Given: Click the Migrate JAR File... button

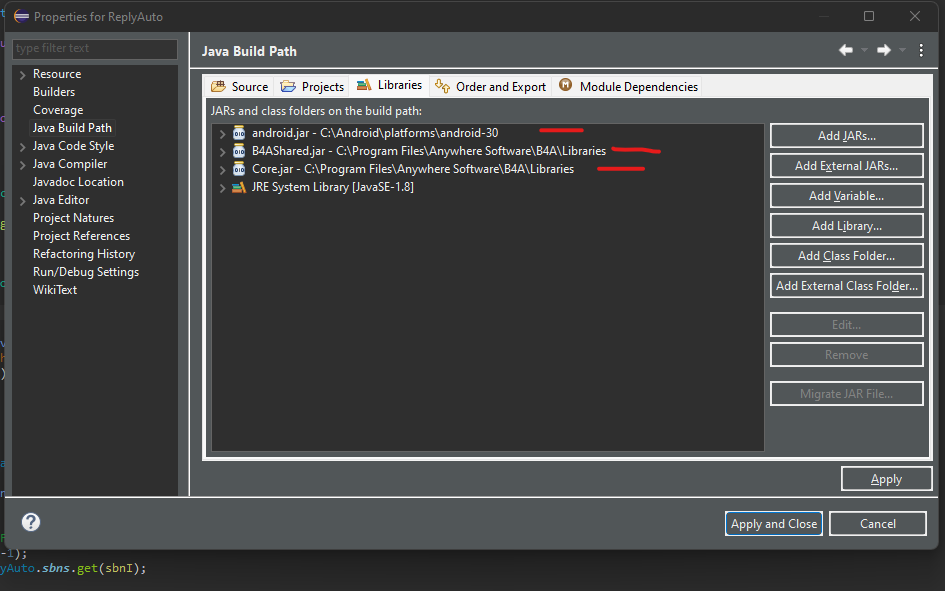Looking at the screenshot, I should click(x=846, y=393).
